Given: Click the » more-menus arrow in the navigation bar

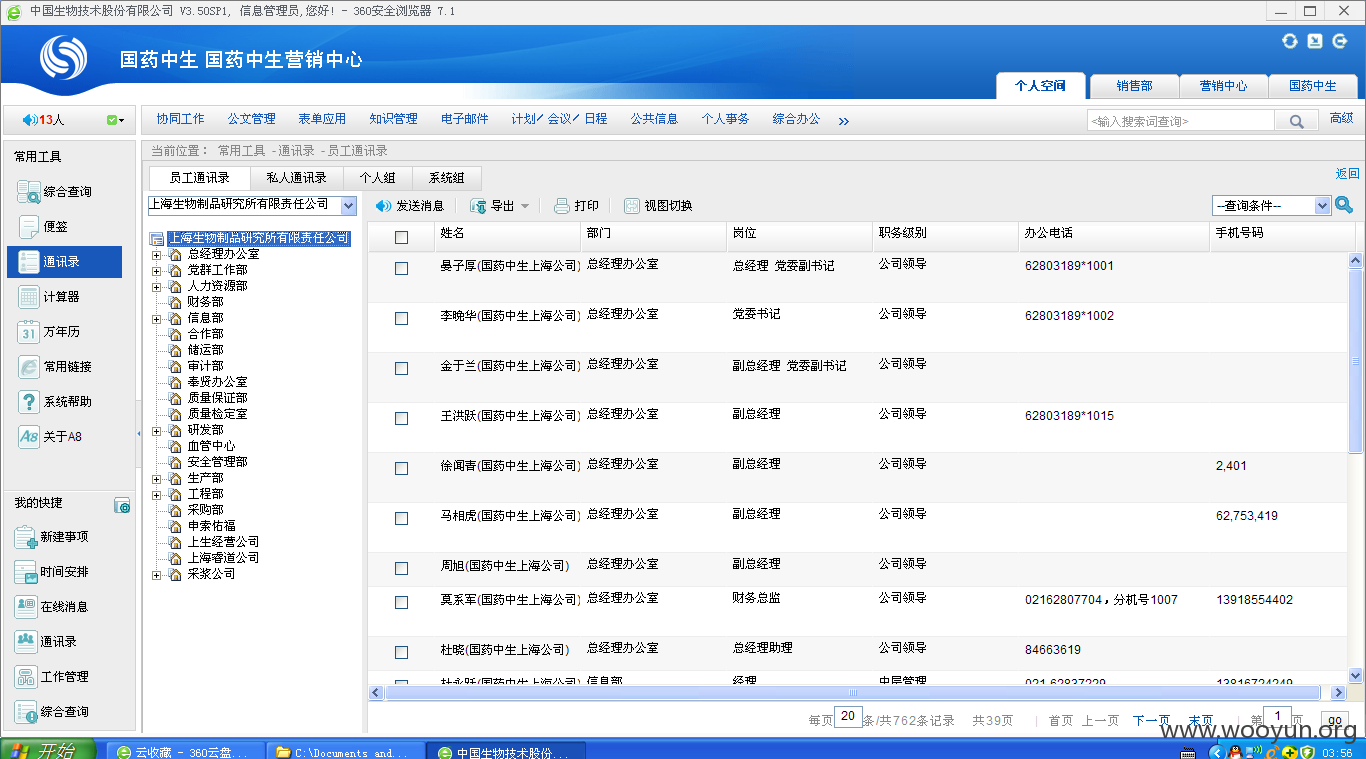Looking at the screenshot, I should coord(843,121).
